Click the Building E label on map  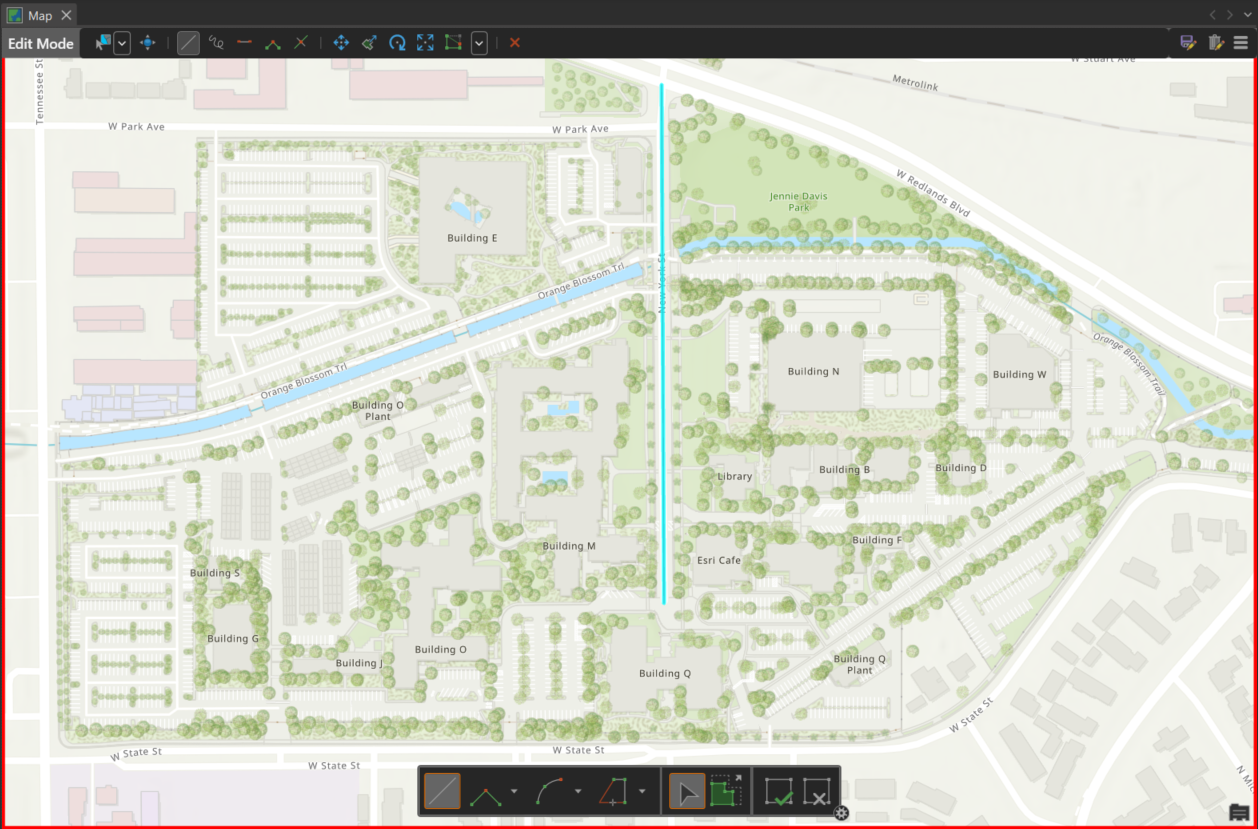pos(472,238)
